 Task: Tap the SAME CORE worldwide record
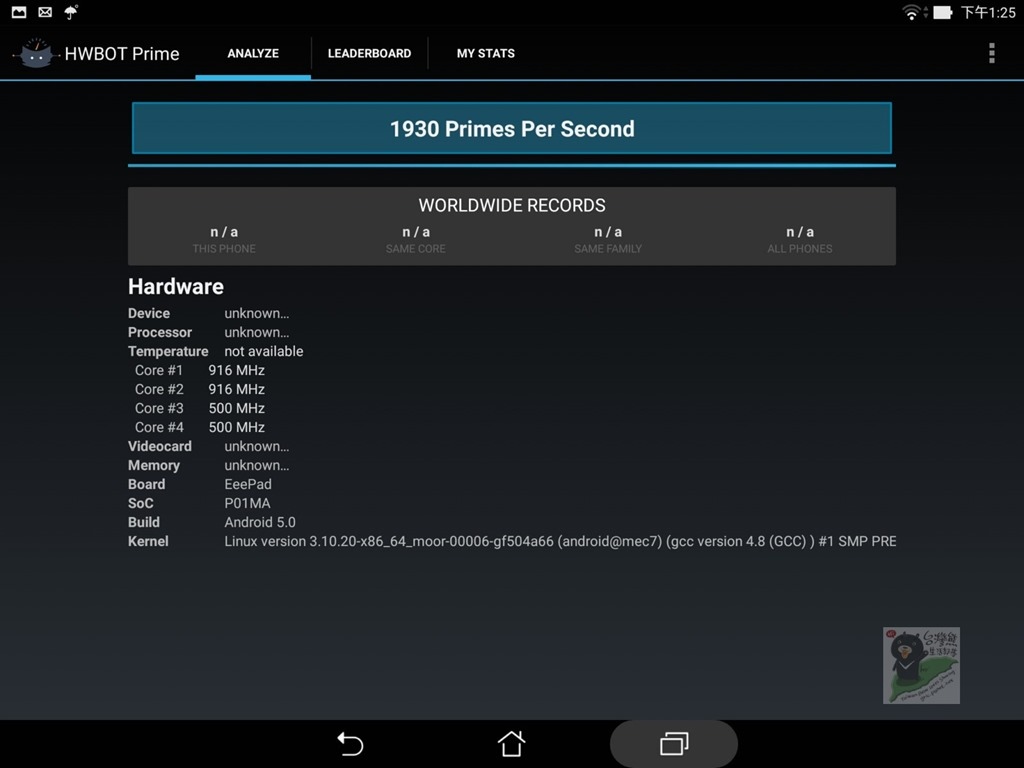416,240
